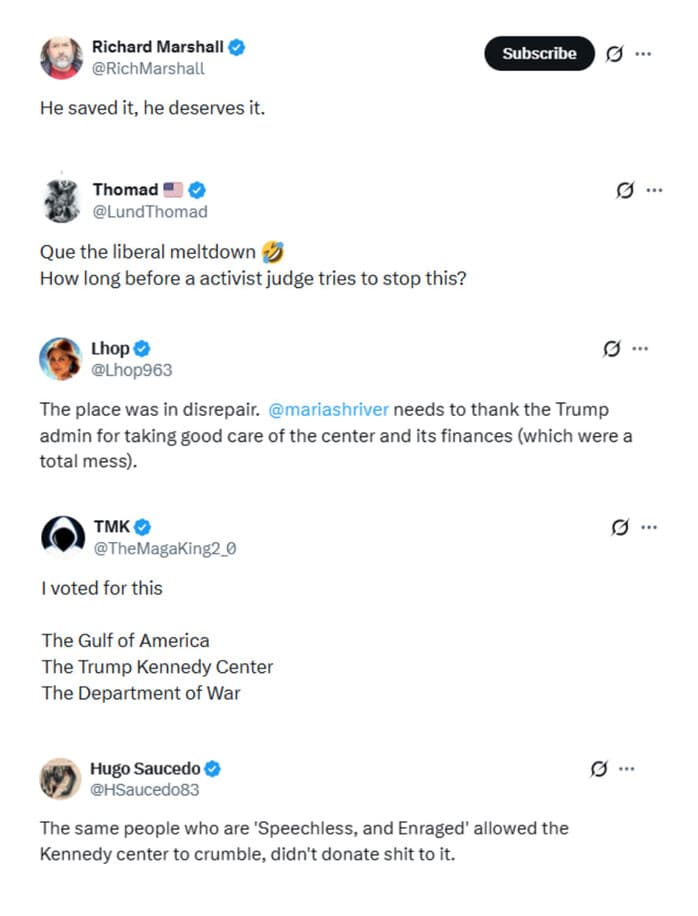Screen dimensions: 698x916
Task: Open the more options menu on Hugo Saucedo's tweet
Action: 627,769
